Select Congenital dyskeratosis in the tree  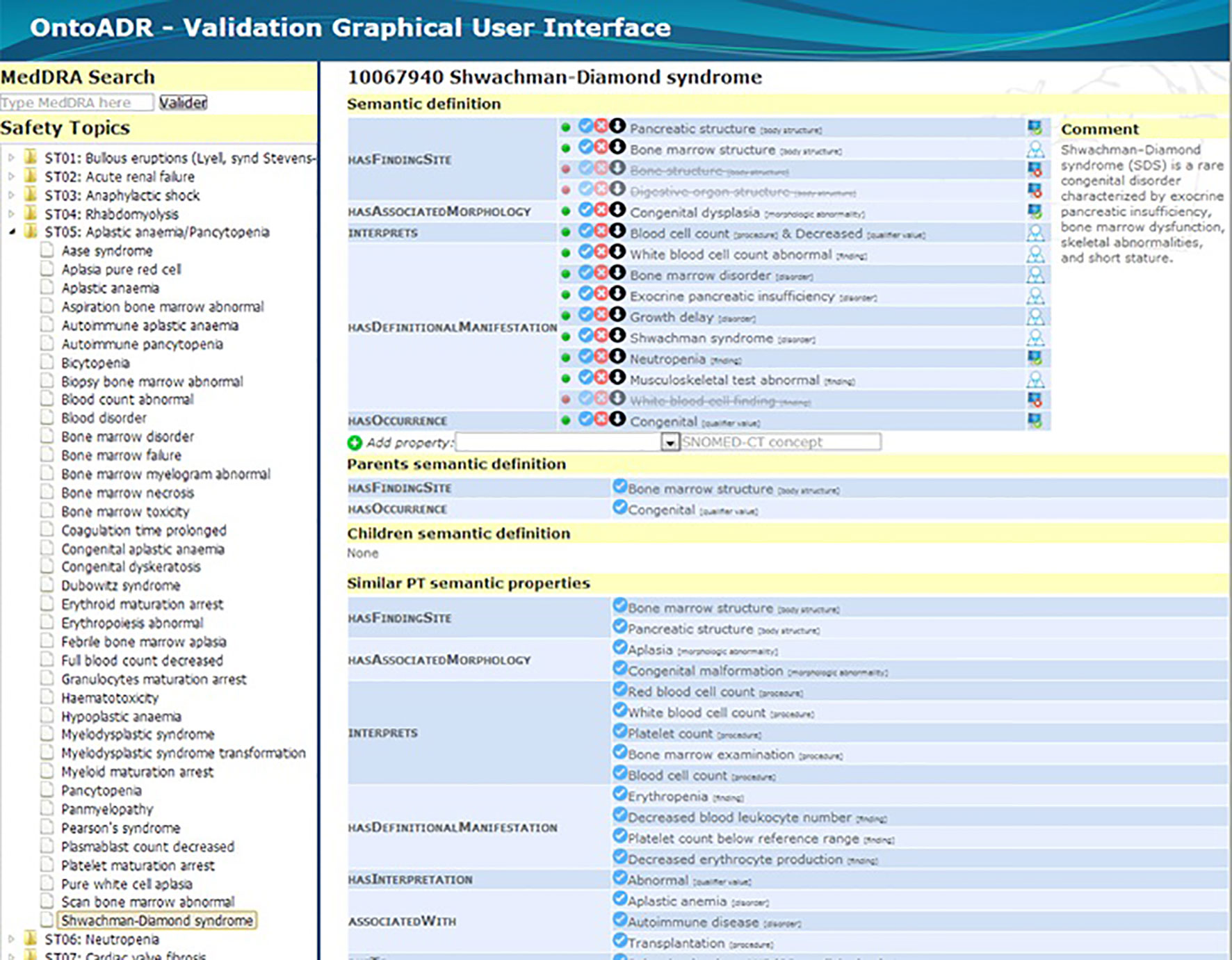point(131,567)
